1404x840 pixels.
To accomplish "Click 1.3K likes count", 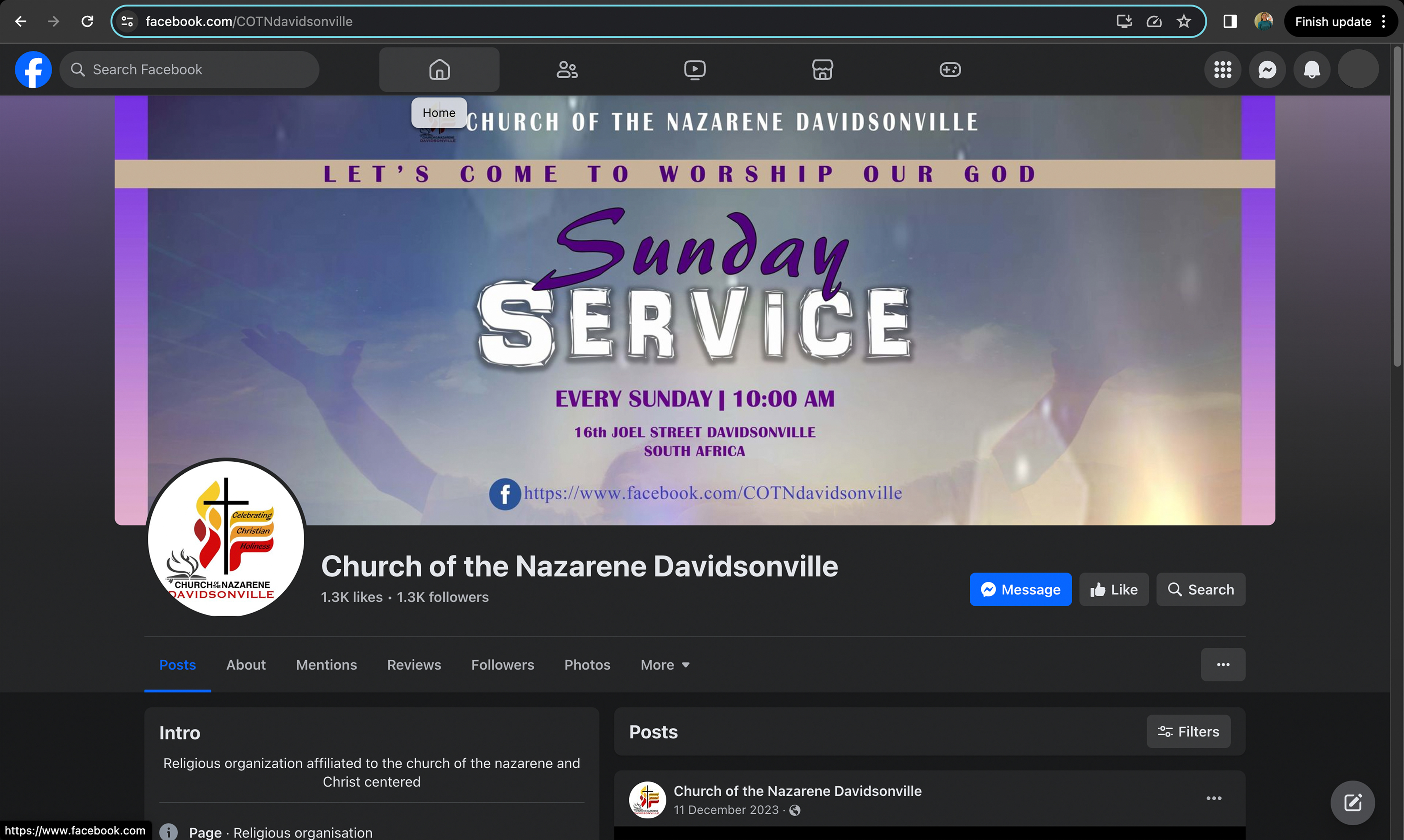I will coord(352,597).
